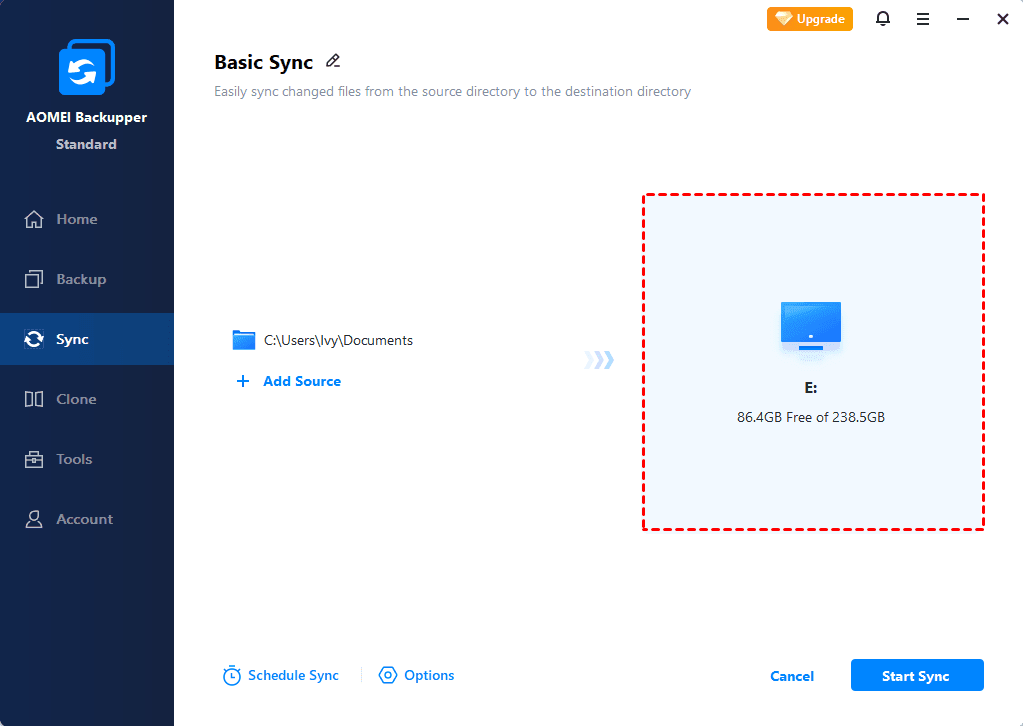The width and height of the screenshot is (1023, 726).
Task: Click the orange Upgrade button
Action: pyautogui.click(x=810, y=19)
